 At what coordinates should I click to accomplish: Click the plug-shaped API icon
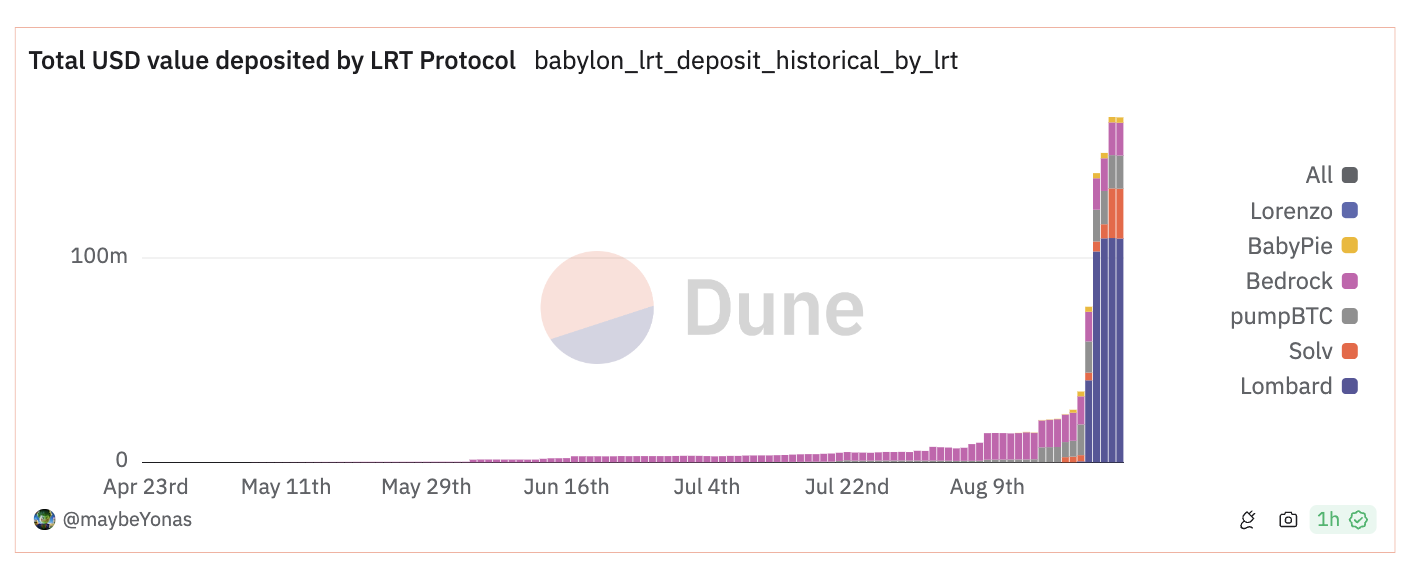point(1247,519)
